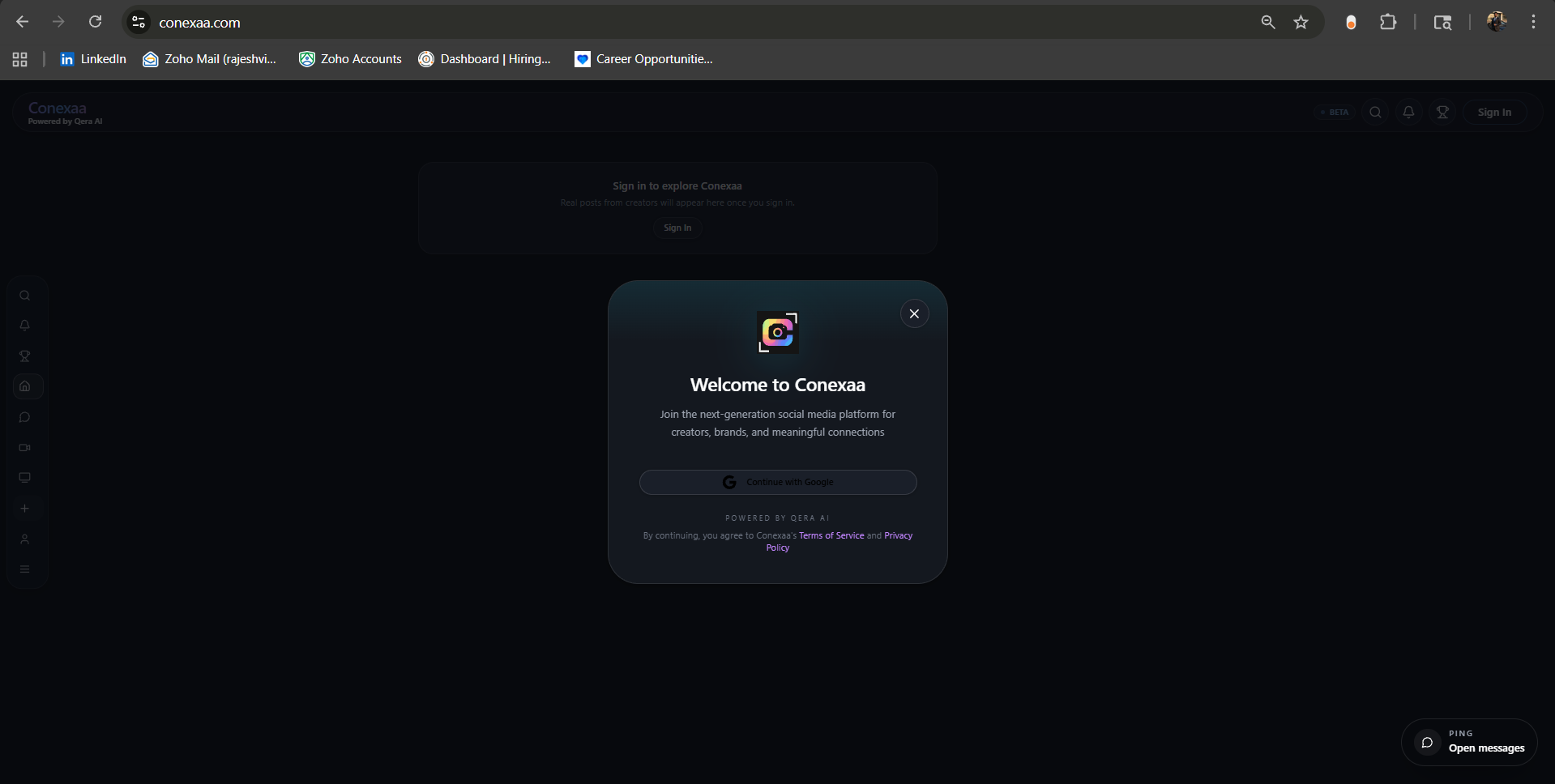The image size is (1555, 784).
Task: Open Zoho Mail bookmark
Action: (x=210, y=59)
